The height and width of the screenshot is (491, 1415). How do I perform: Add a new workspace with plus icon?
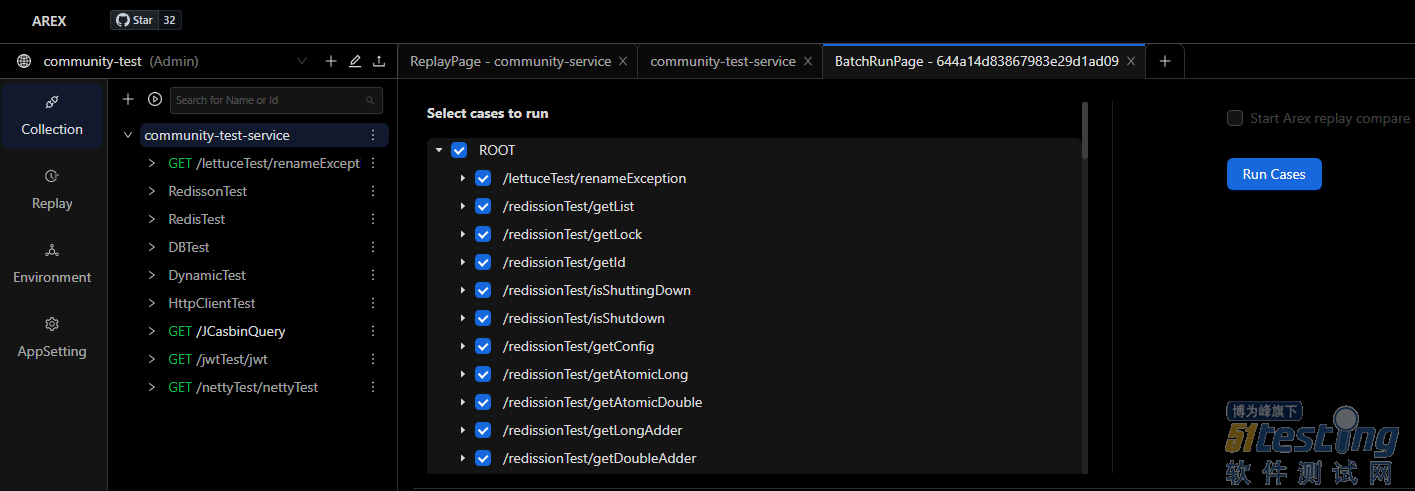(x=331, y=61)
